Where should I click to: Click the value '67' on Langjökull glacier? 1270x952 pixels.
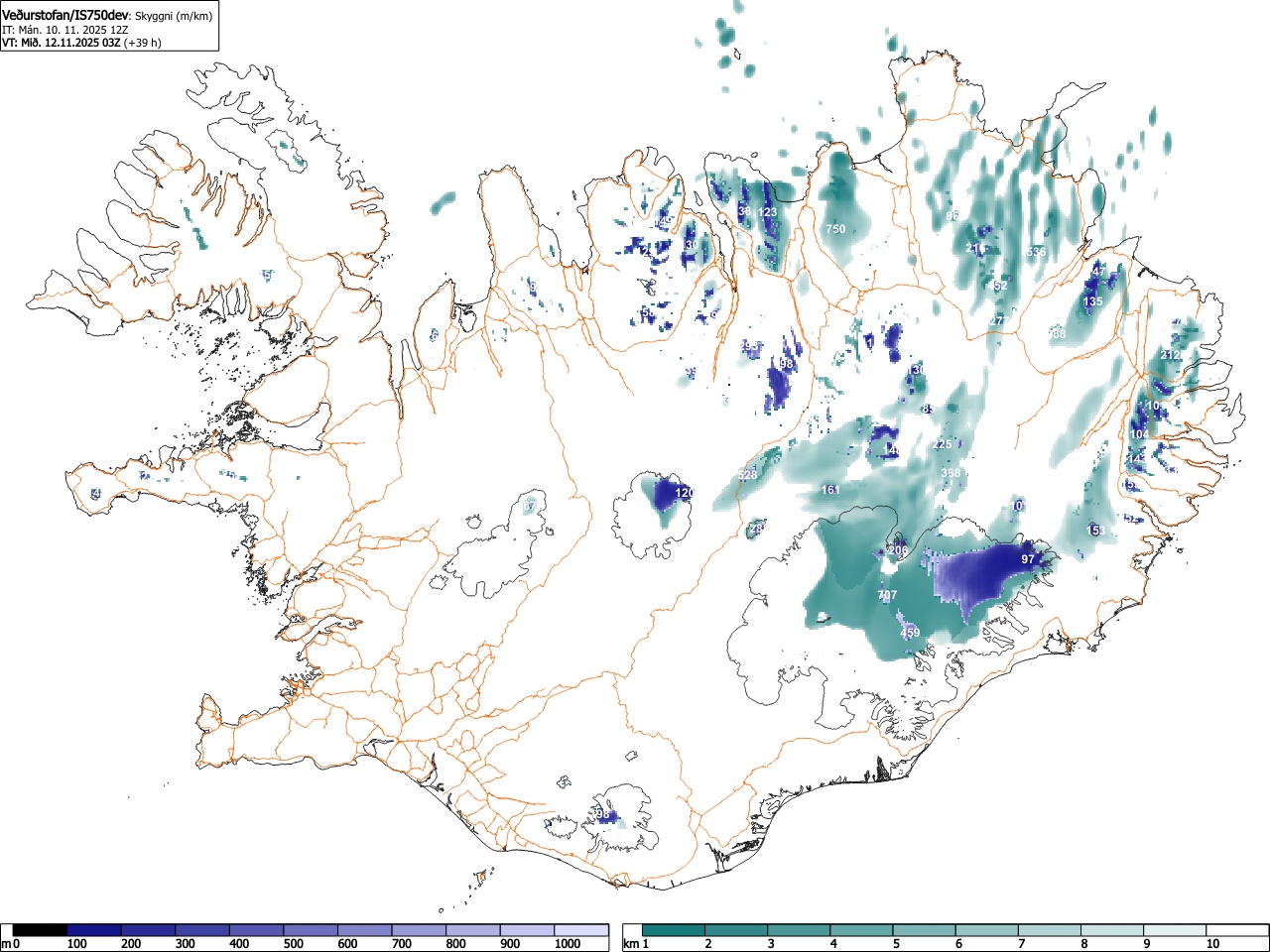[530, 507]
